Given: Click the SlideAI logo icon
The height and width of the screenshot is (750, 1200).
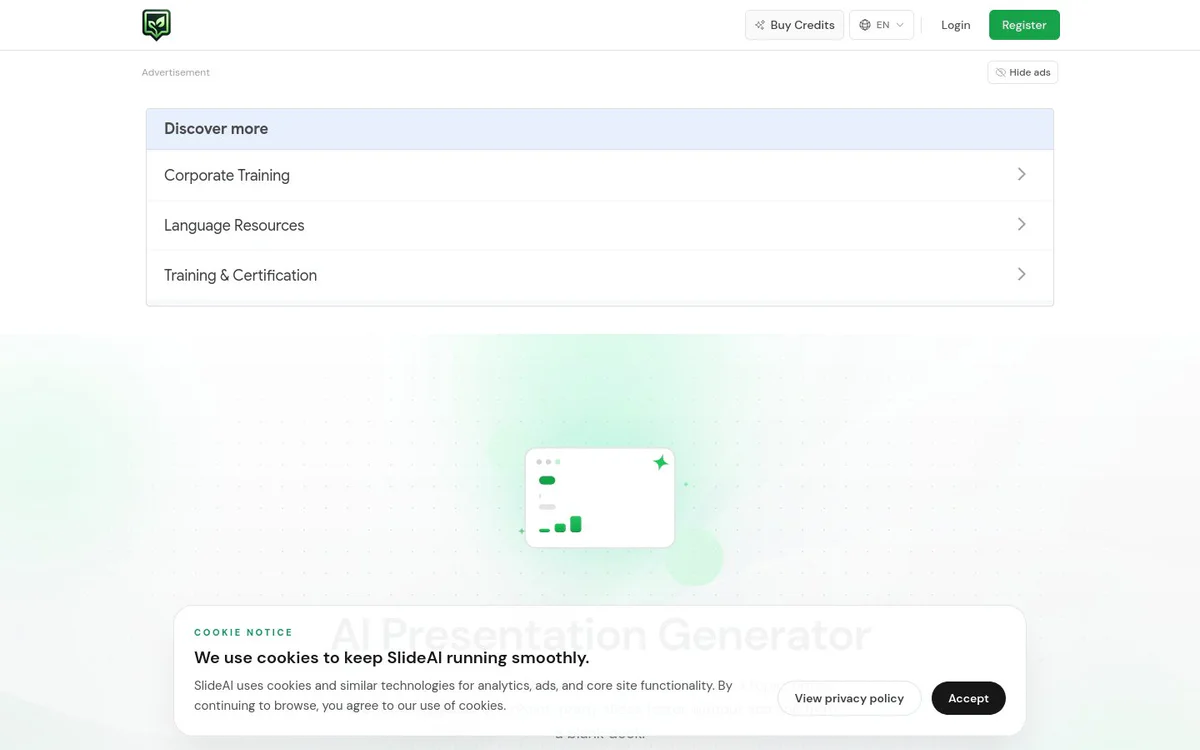Looking at the screenshot, I should point(156,25).
